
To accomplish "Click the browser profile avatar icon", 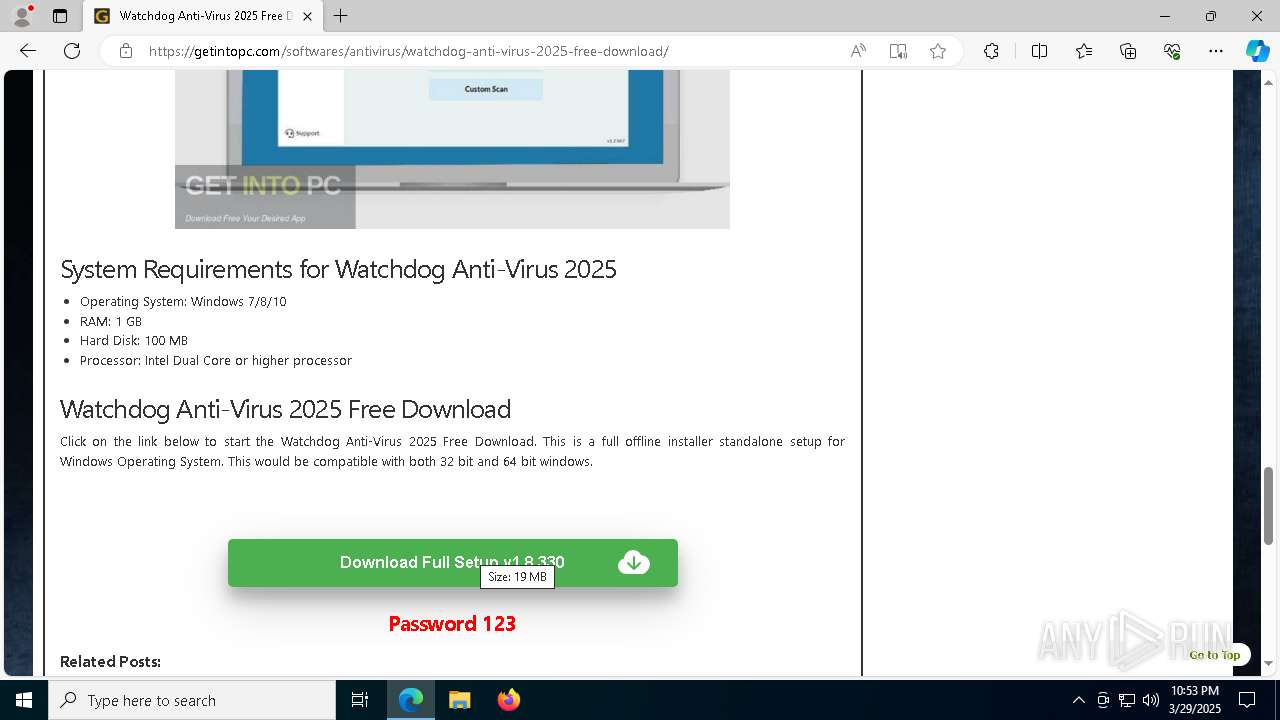I will pos(22,16).
